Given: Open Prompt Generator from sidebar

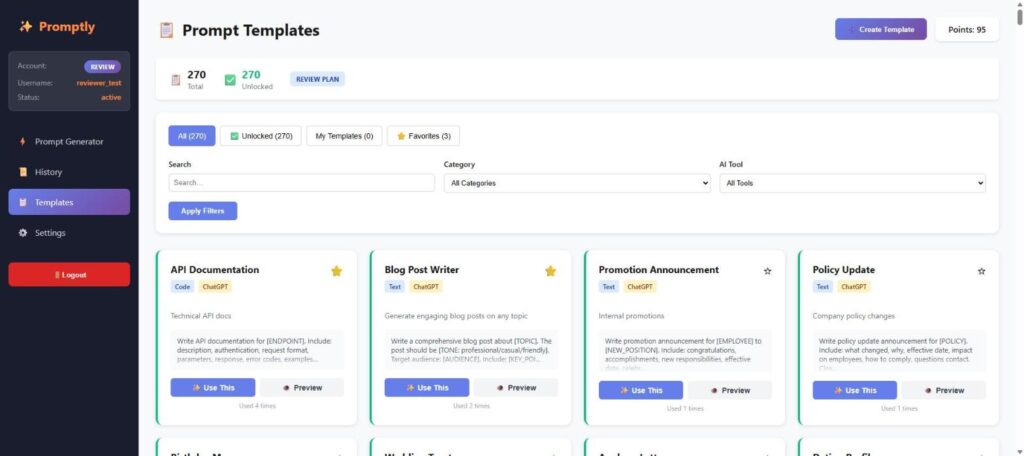Looking at the screenshot, I should point(69,142).
